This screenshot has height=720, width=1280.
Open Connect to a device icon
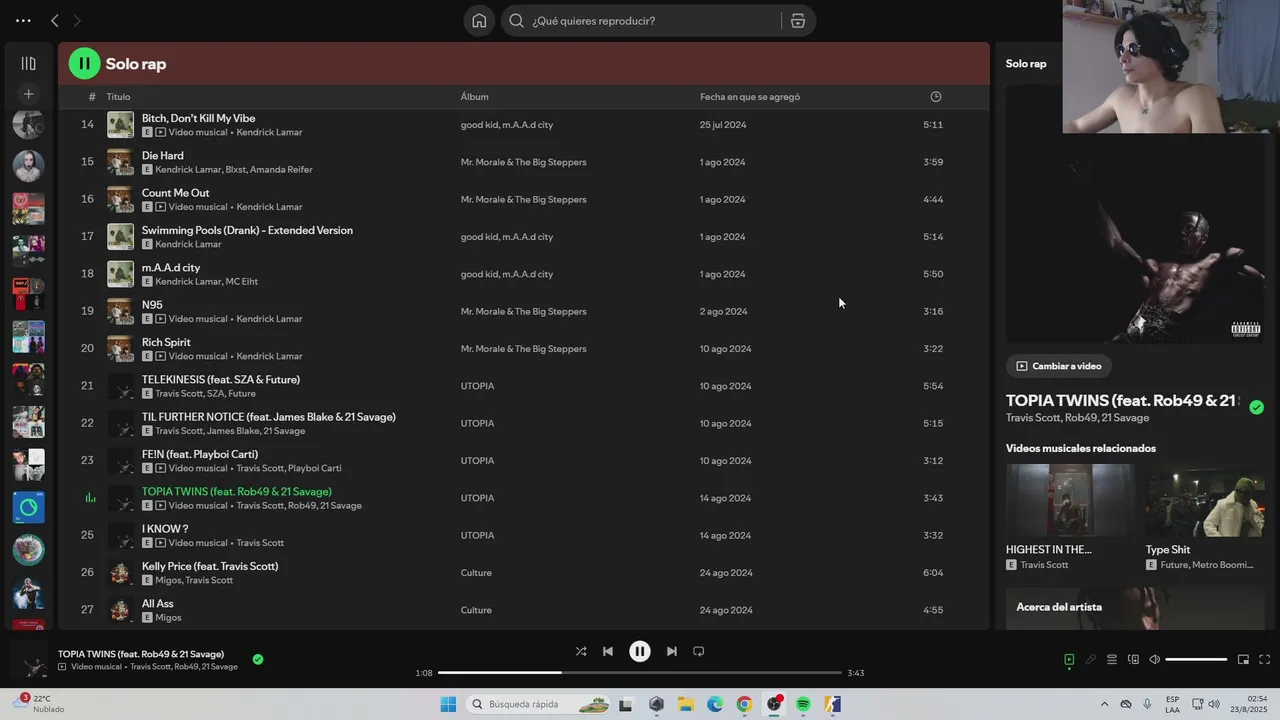[x=1133, y=659]
